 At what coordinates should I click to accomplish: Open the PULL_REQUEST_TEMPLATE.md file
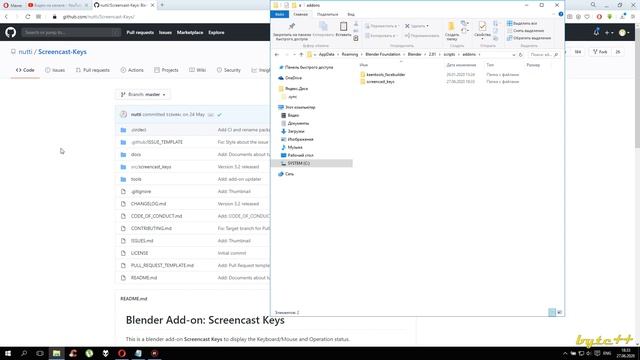162,265
